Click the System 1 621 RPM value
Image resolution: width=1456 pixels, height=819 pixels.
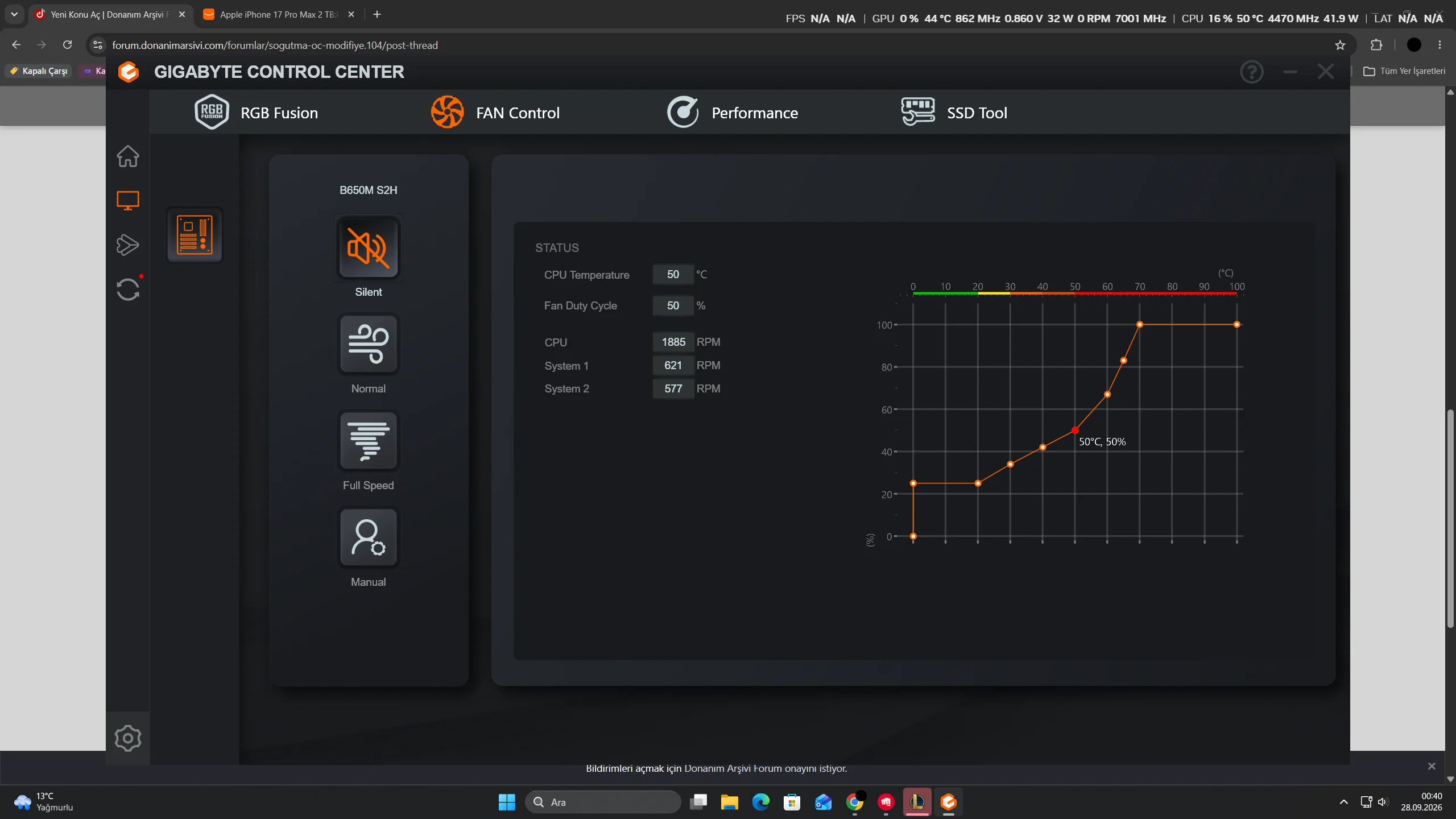[x=673, y=366]
